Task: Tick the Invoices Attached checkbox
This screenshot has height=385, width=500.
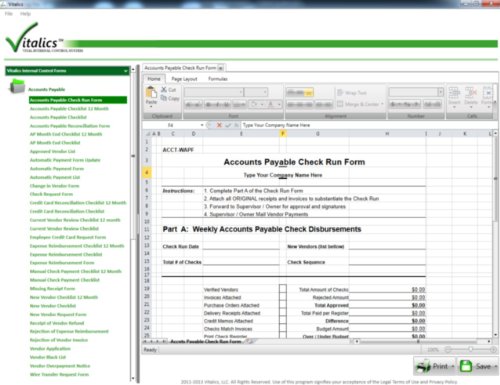Action: pyautogui.click(x=283, y=297)
